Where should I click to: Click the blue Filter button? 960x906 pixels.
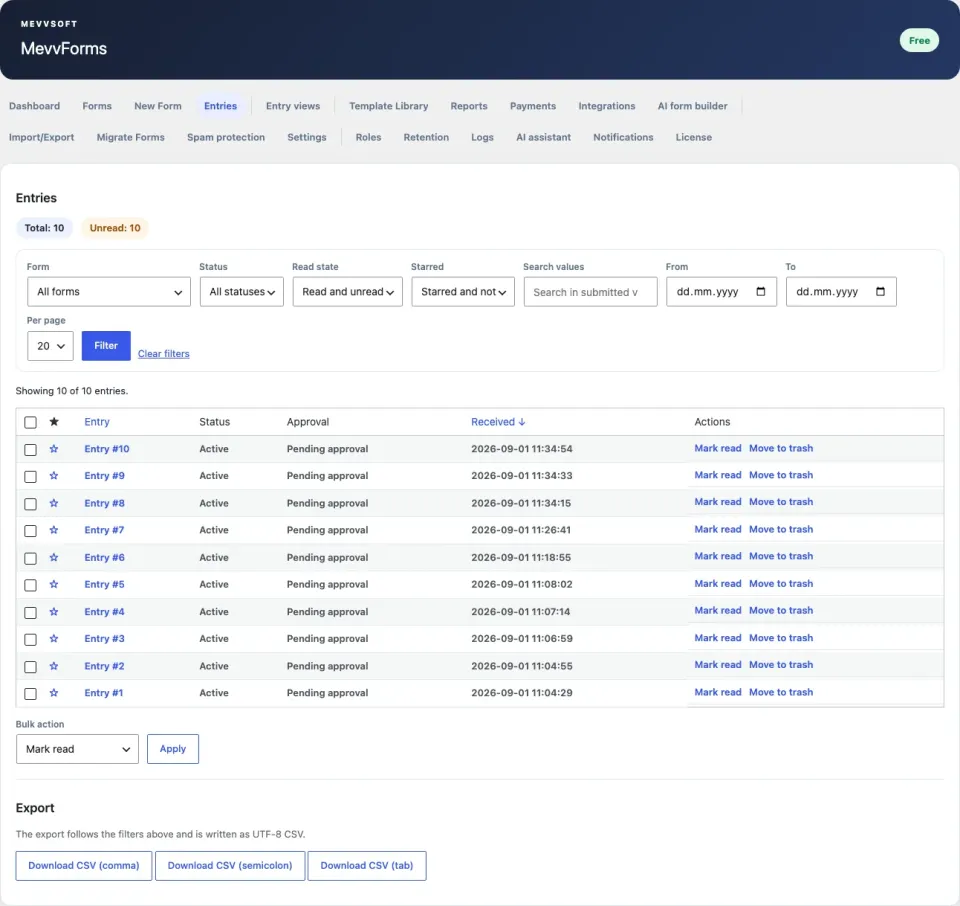coord(106,346)
